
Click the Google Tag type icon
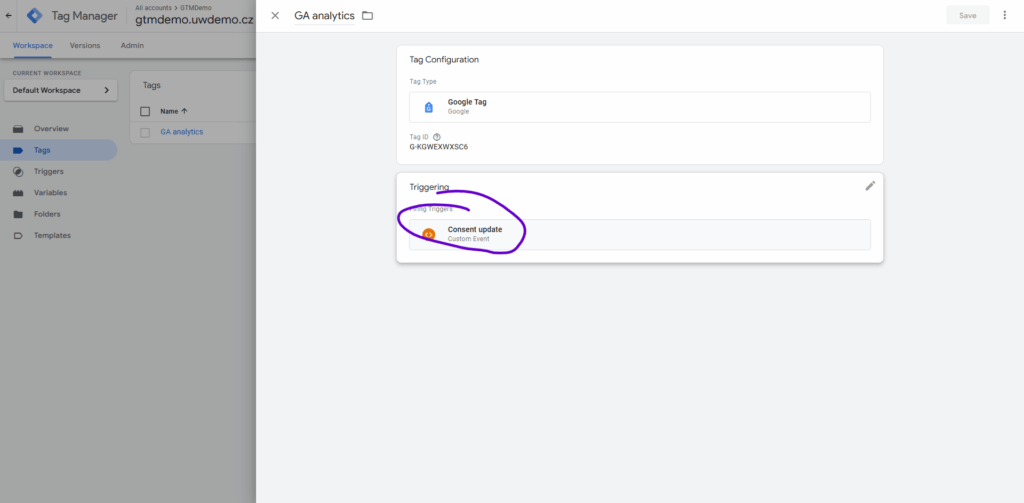[428, 107]
